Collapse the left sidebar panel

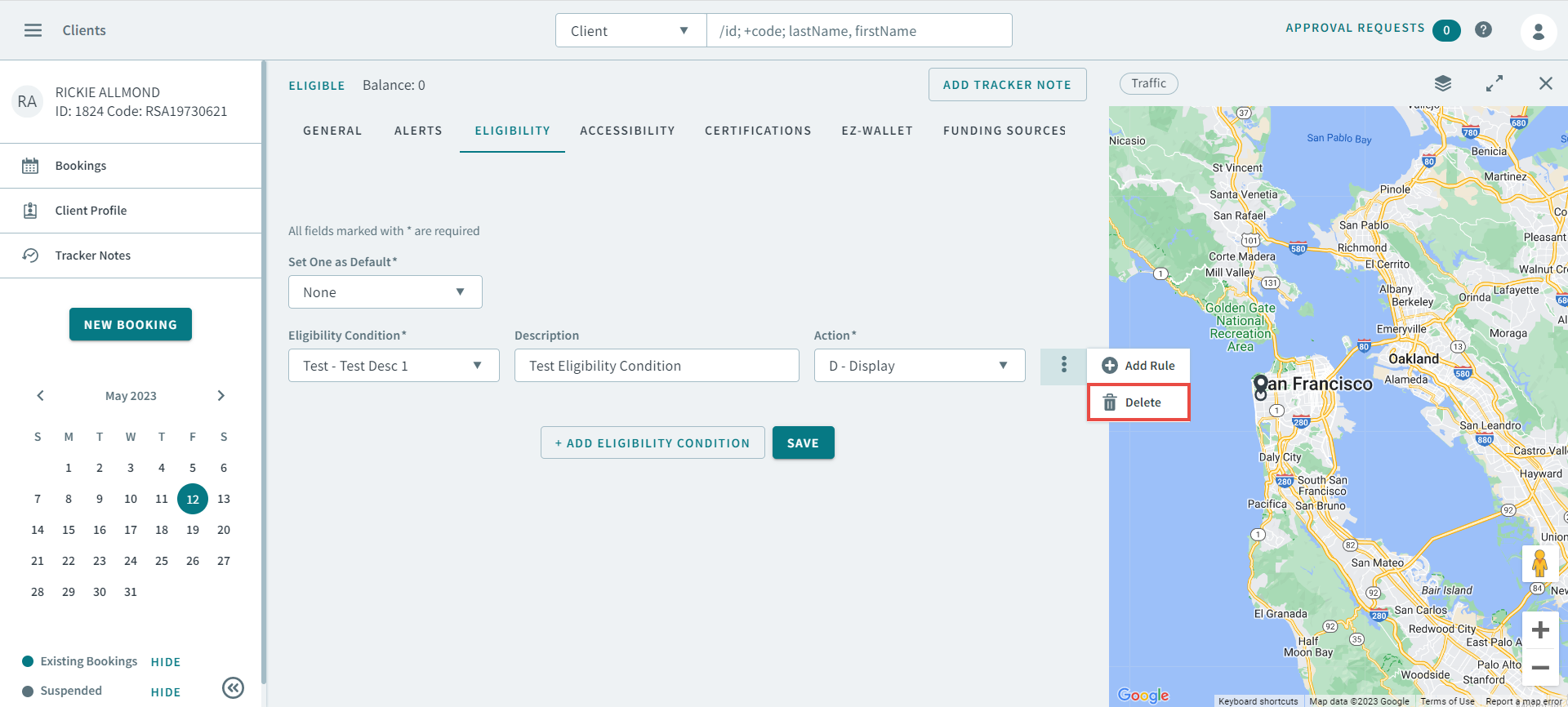(233, 688)
